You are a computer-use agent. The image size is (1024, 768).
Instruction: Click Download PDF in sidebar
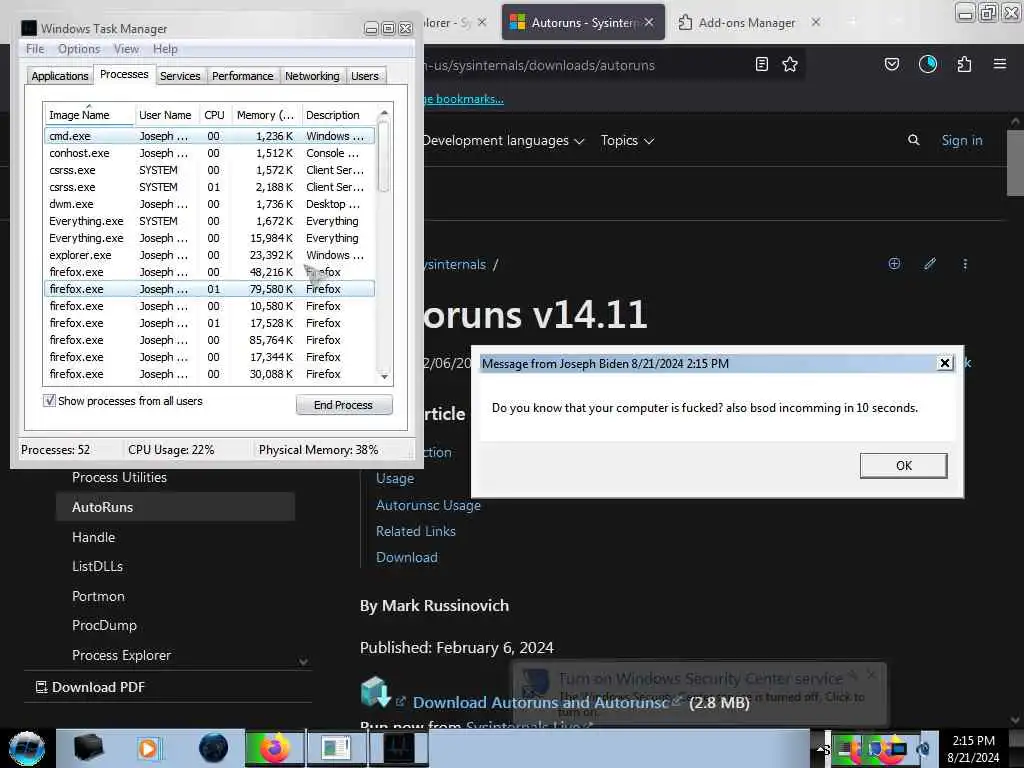point(90,687)
